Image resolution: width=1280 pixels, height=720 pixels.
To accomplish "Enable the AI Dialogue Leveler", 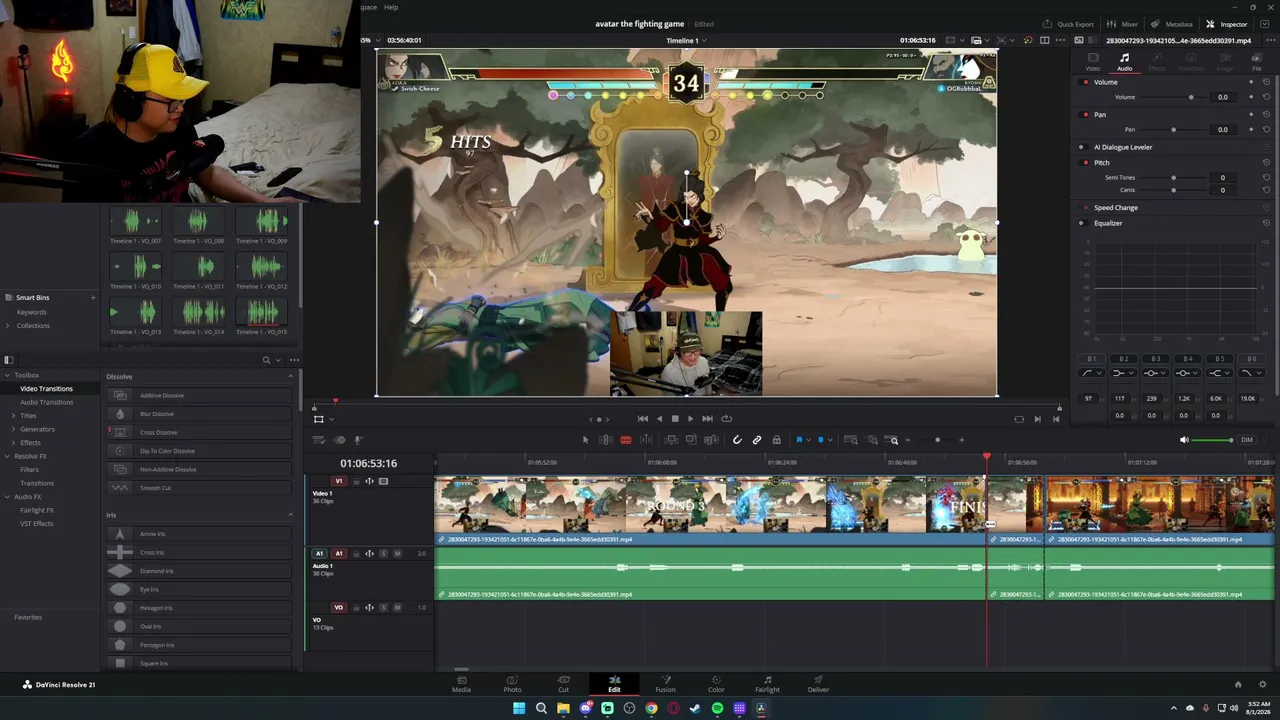I will (1081, 147).
